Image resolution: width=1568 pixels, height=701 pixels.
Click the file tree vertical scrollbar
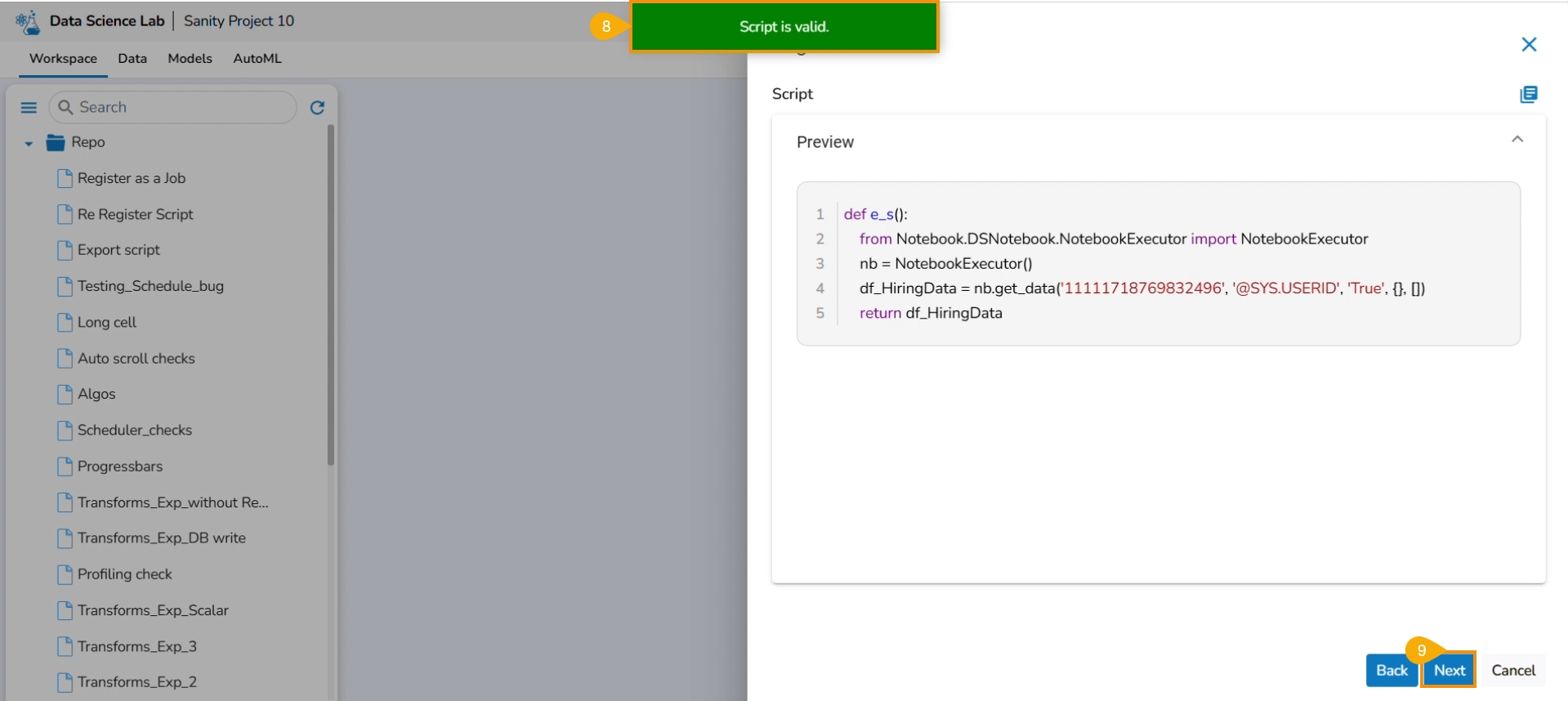tap(331, 294)
